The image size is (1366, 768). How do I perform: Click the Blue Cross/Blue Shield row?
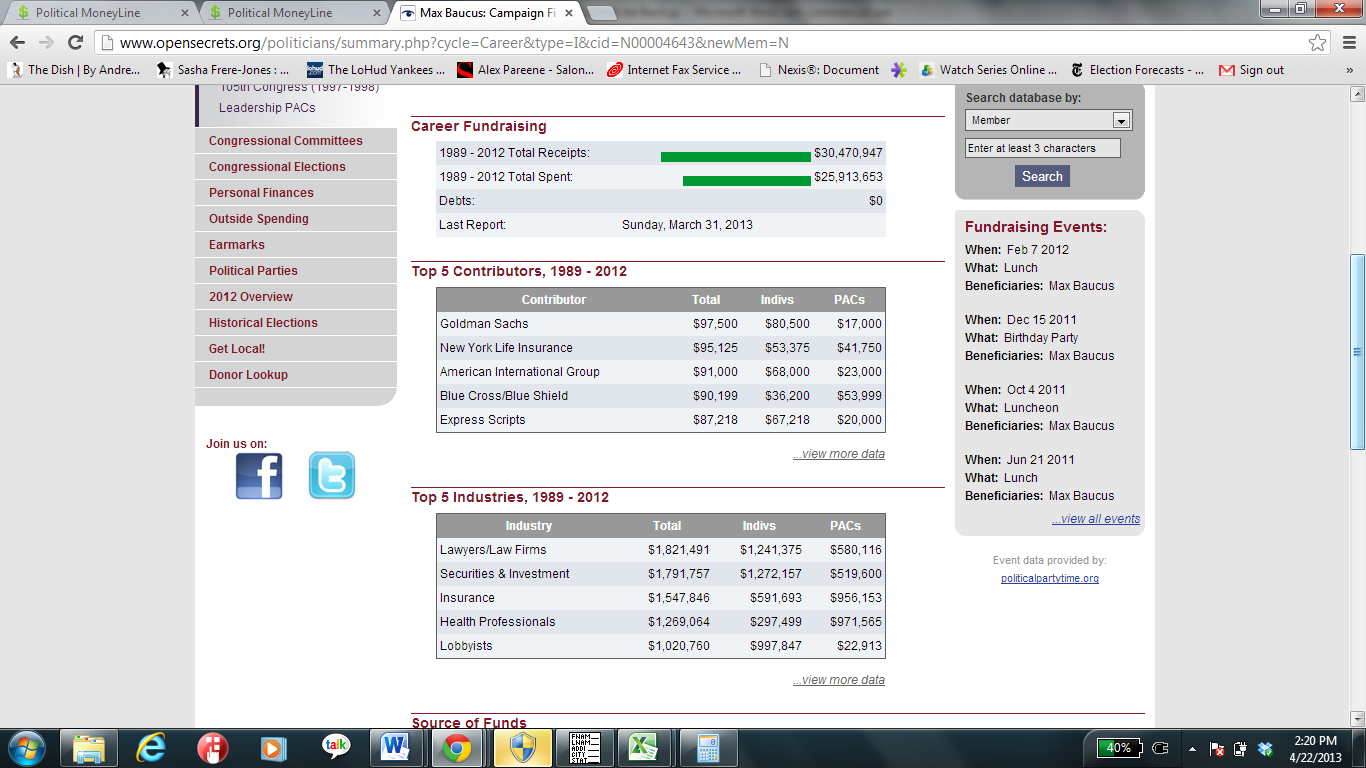[x=661, y=396]
